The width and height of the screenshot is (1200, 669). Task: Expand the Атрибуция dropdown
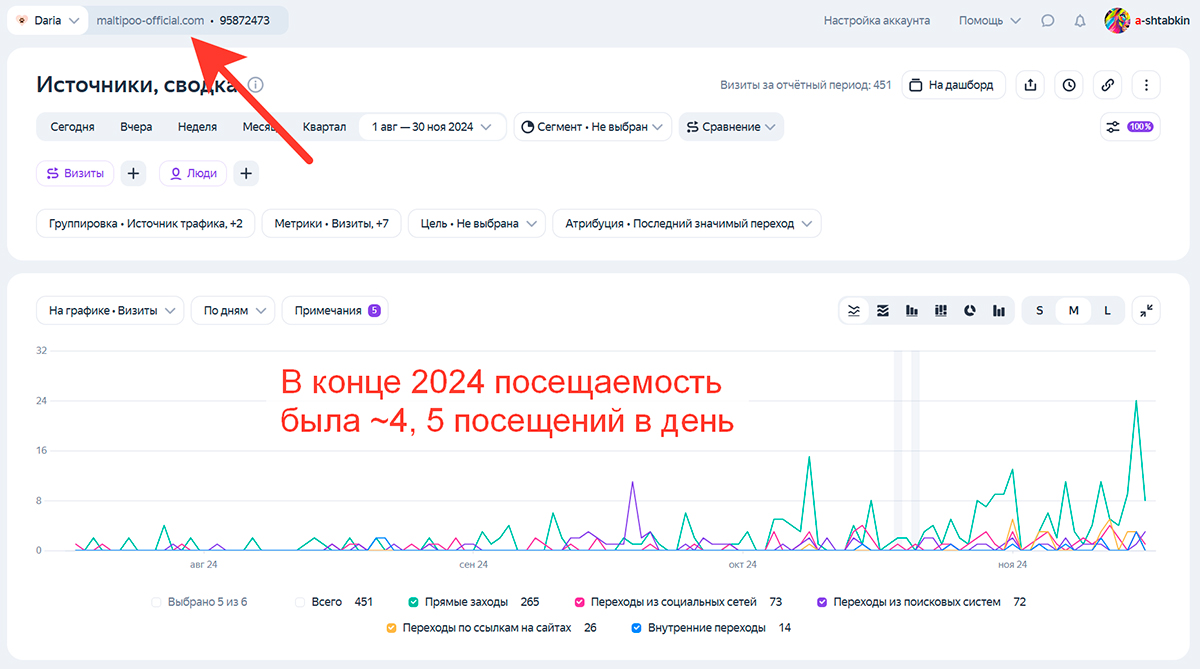tap(686, 224)
